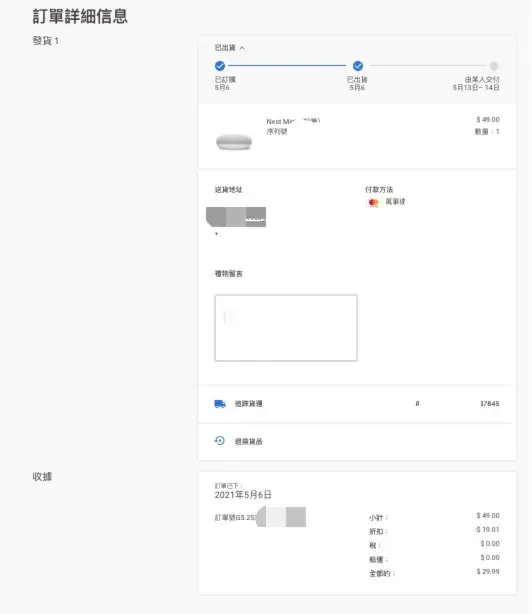This screenshot has width=532, height=614.
Task: Select the 數量：1 quantity text
Action: tap(487, 132)
